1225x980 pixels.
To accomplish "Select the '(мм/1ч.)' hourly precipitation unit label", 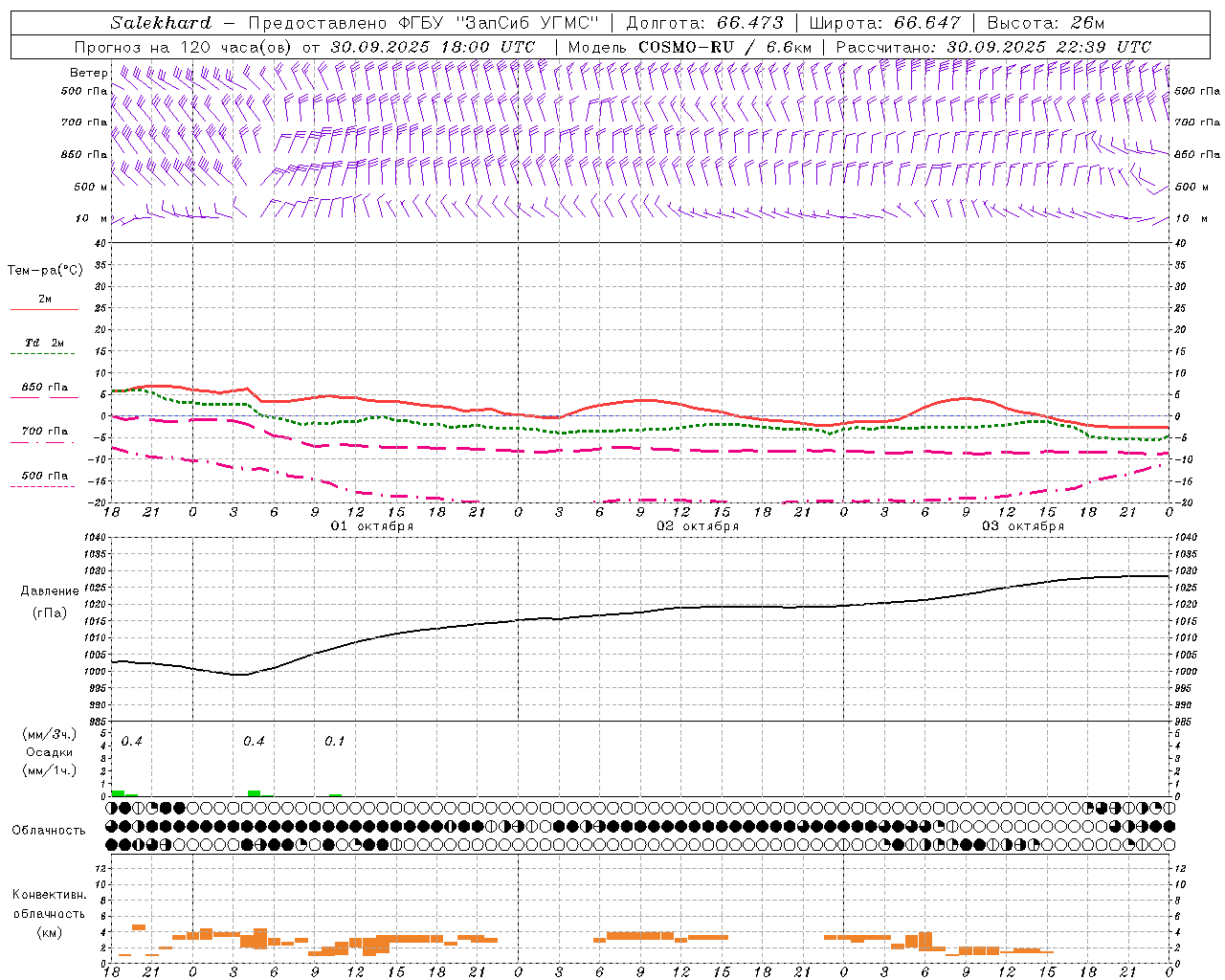I will click(x=50, y=770).
